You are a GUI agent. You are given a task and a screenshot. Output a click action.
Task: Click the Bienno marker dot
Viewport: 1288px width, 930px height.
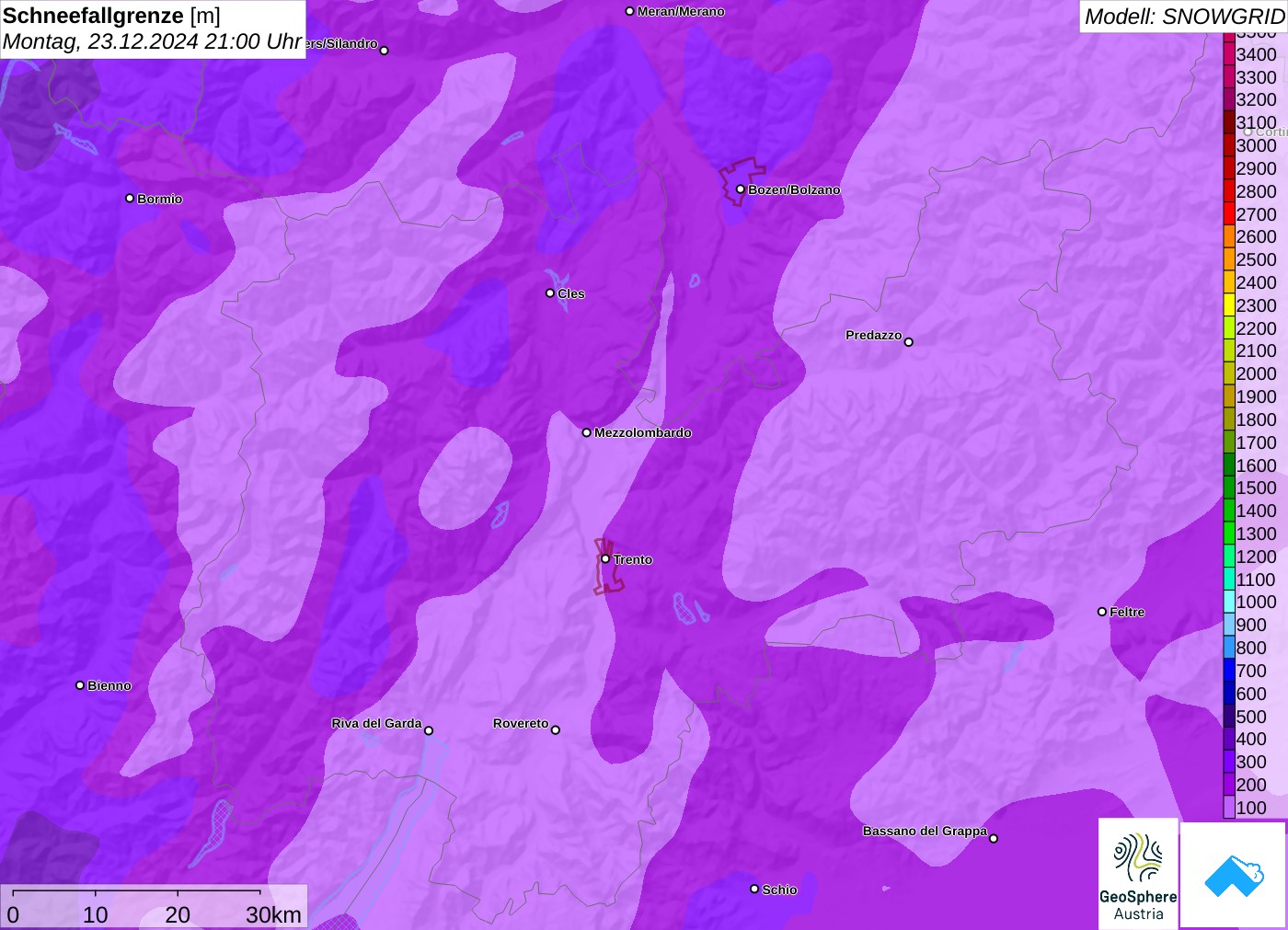80,685
